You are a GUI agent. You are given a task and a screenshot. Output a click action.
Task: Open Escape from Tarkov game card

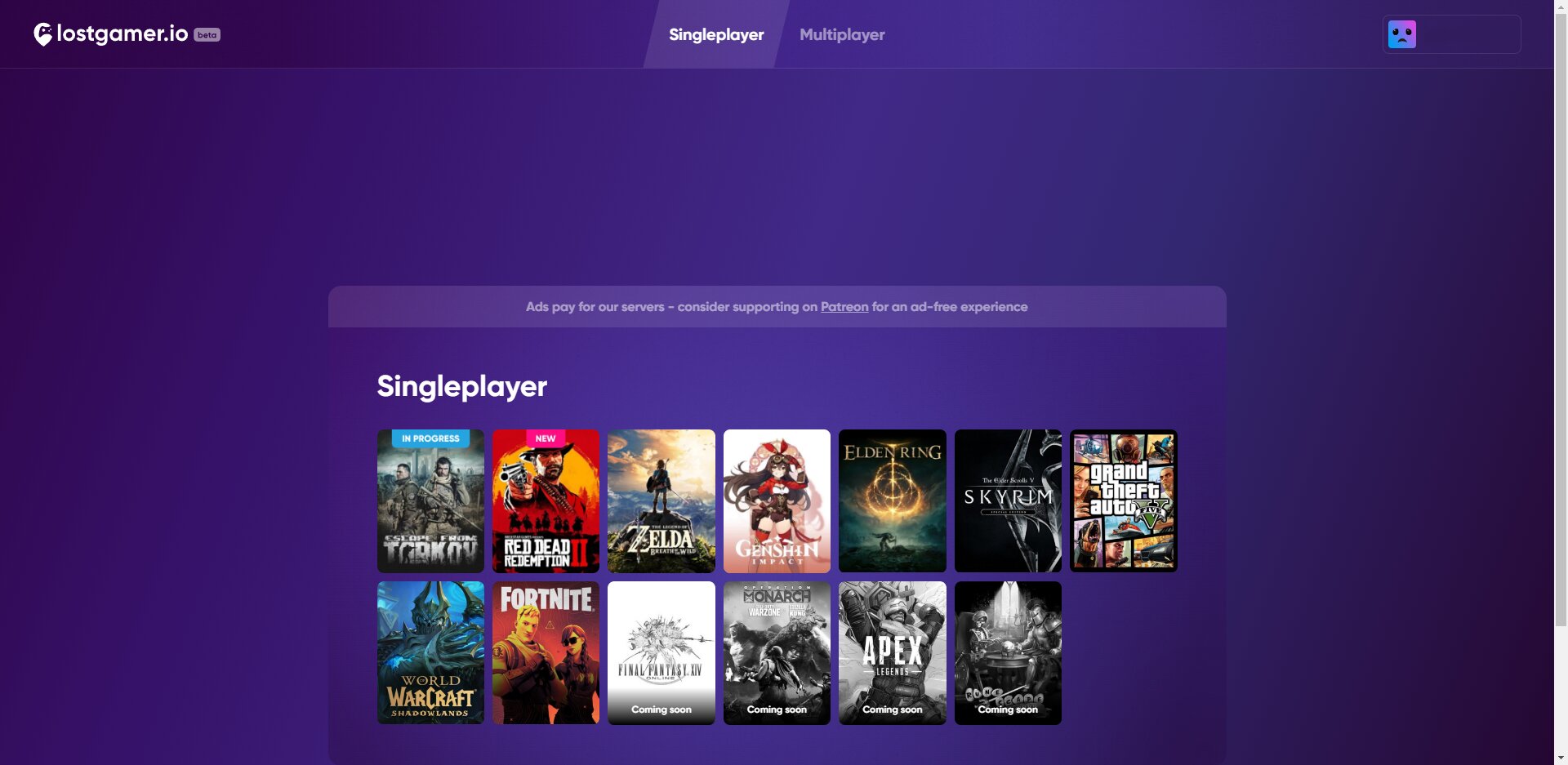coord(430,500)
